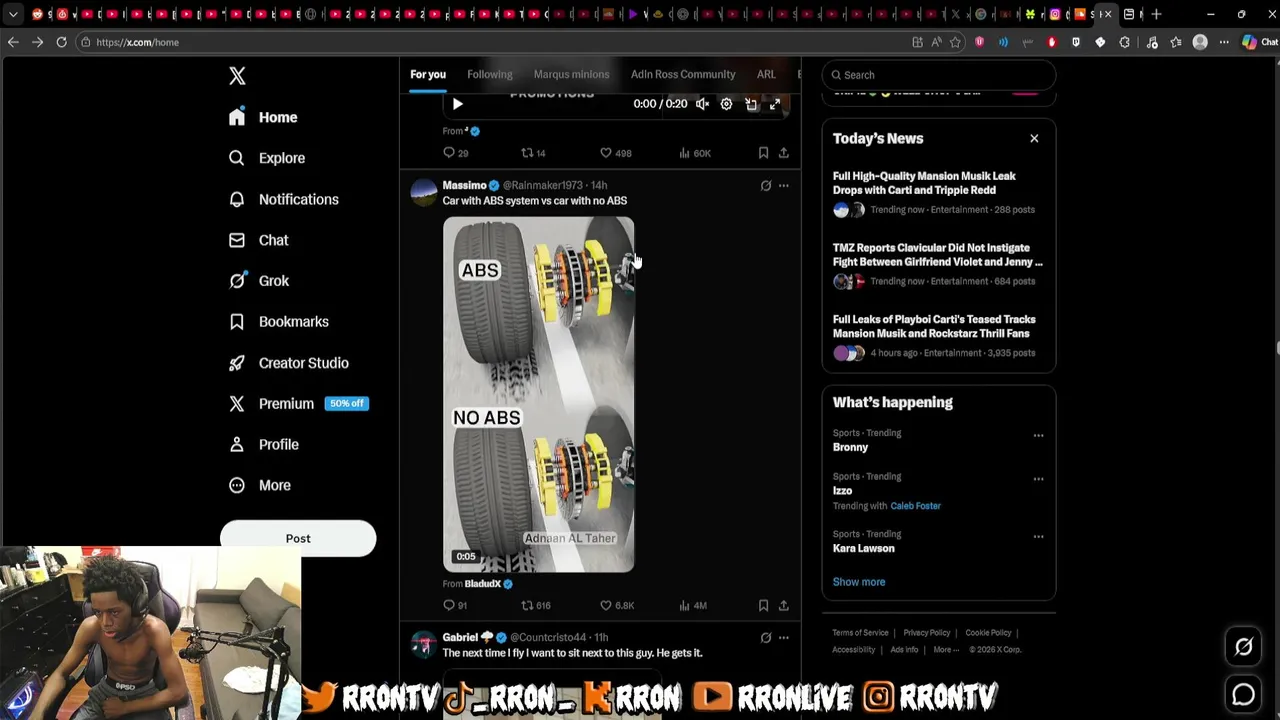The width and height of the screenshot is (1280, 720).
Task: Unmute the top video
Action: 702,104
